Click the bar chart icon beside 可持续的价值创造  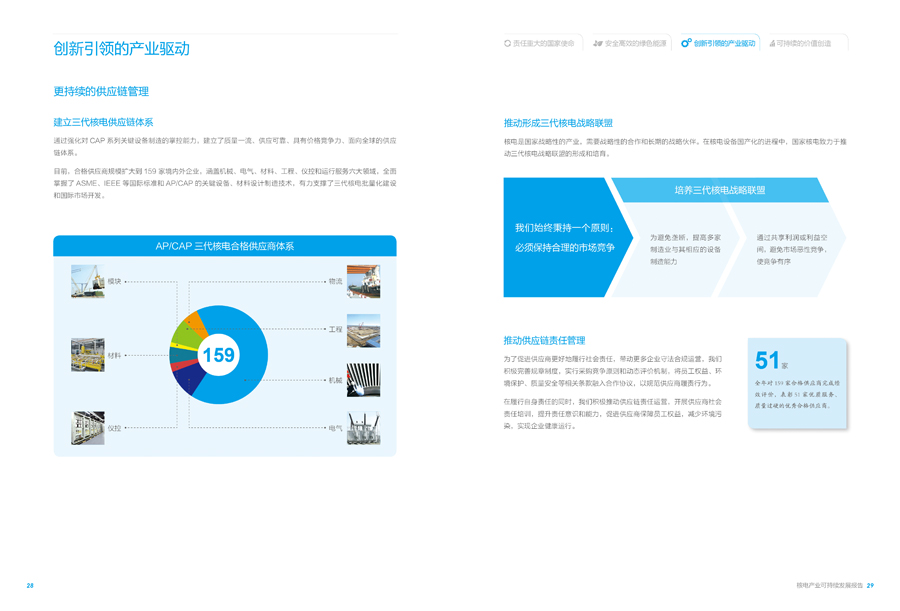772,43
